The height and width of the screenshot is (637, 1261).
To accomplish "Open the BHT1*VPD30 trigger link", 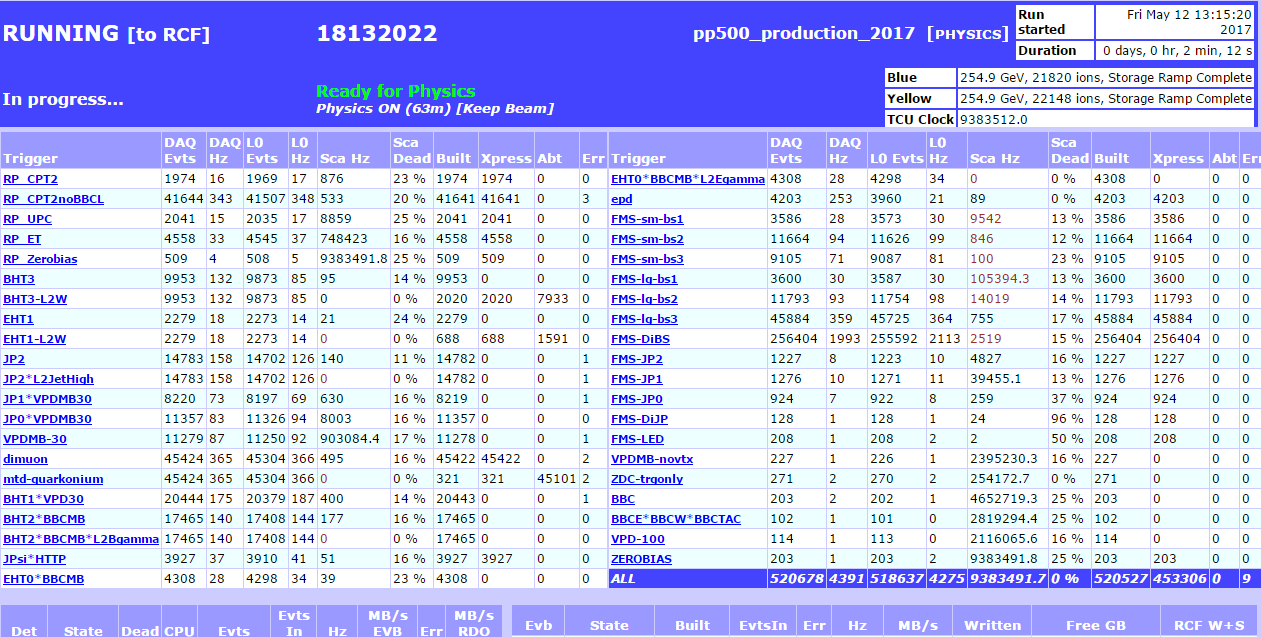I will 43,499.
